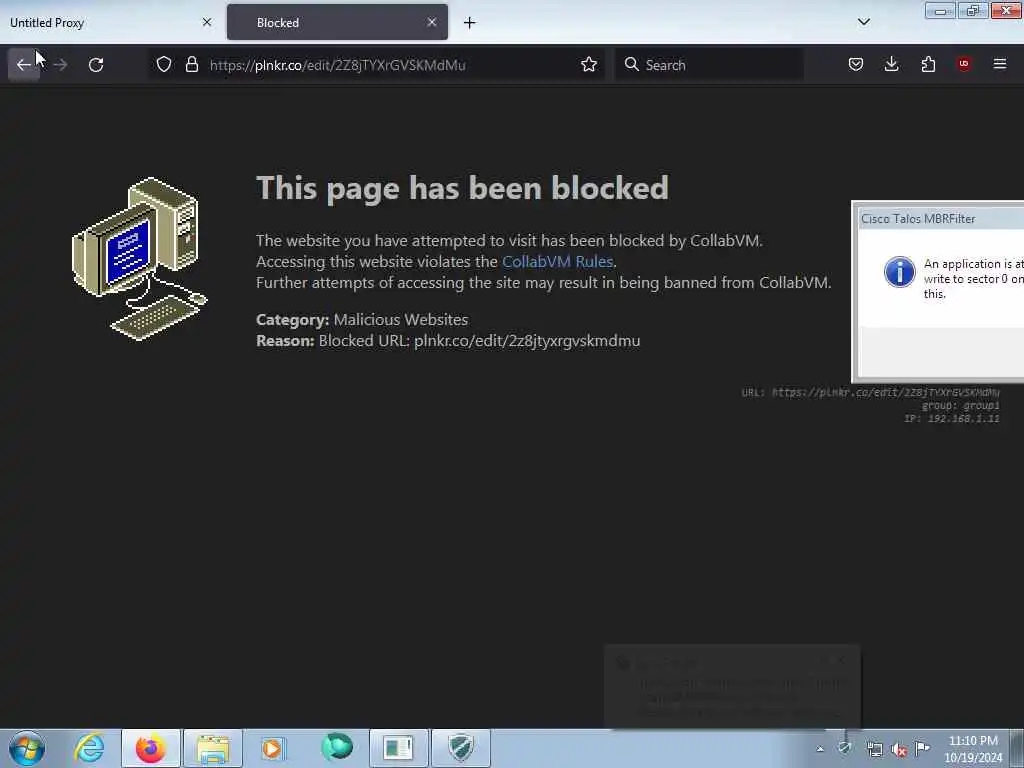Click the Cisco Talos MBRFilter title bar
Screen dimensions: 1024x768
940,219
